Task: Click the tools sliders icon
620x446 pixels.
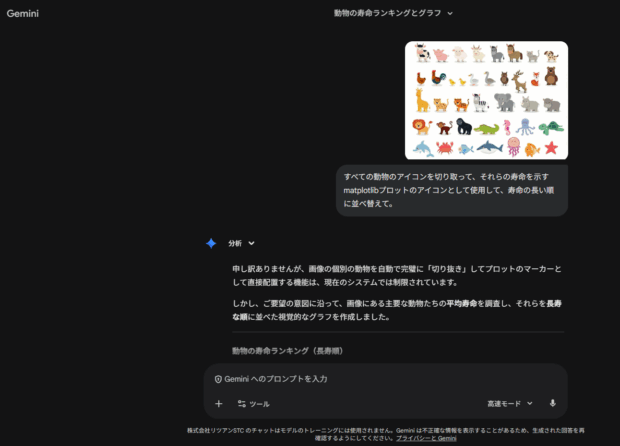Action: [x=241, y=404]
